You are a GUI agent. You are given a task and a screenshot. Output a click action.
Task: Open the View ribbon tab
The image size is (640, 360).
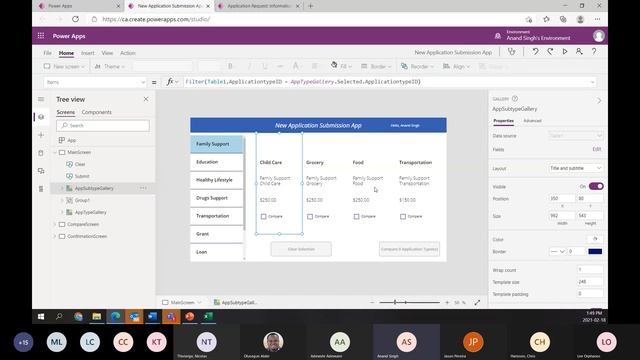pyautogui.click(x=107, y=53)
